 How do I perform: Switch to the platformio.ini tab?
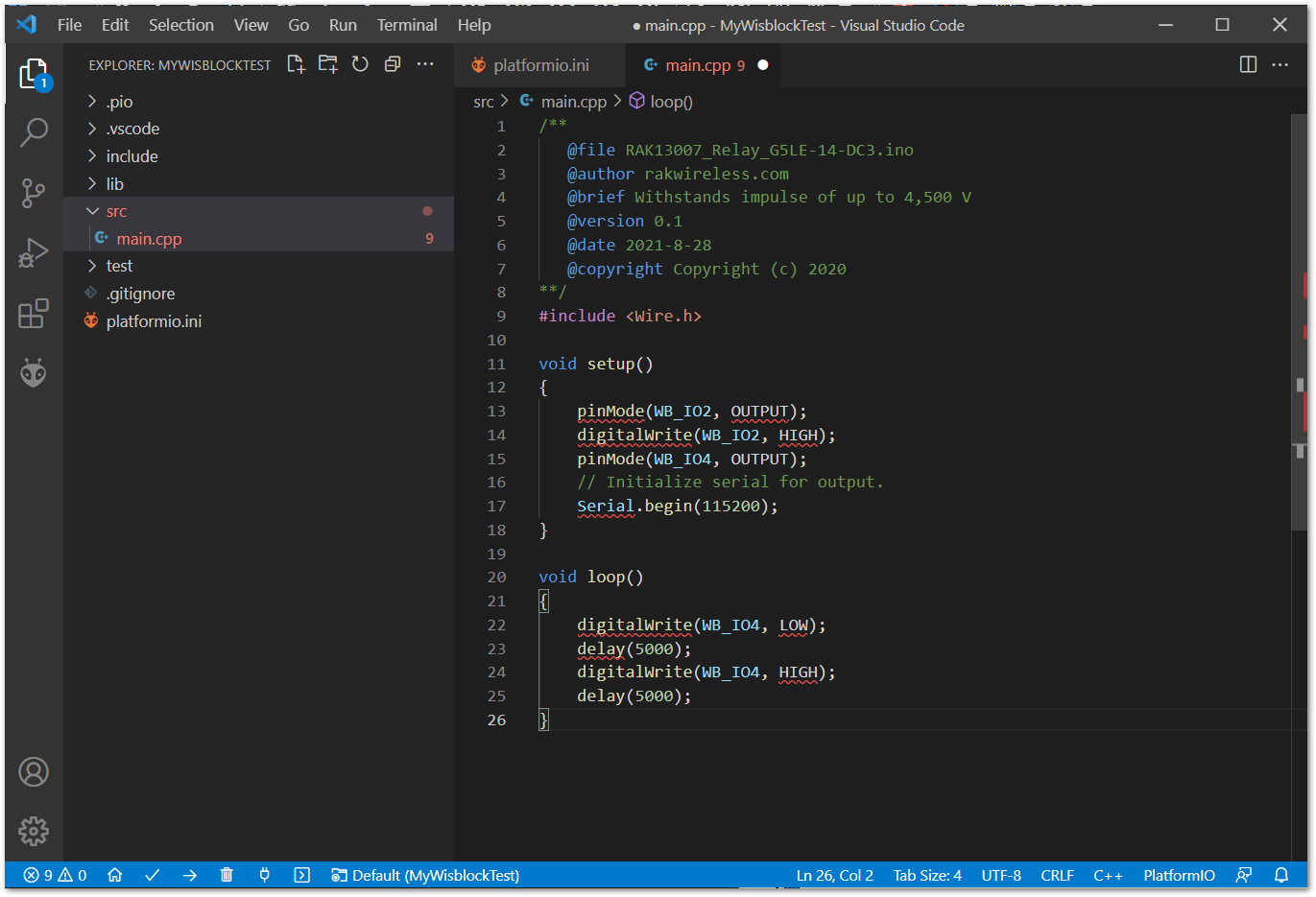point(539,65)
